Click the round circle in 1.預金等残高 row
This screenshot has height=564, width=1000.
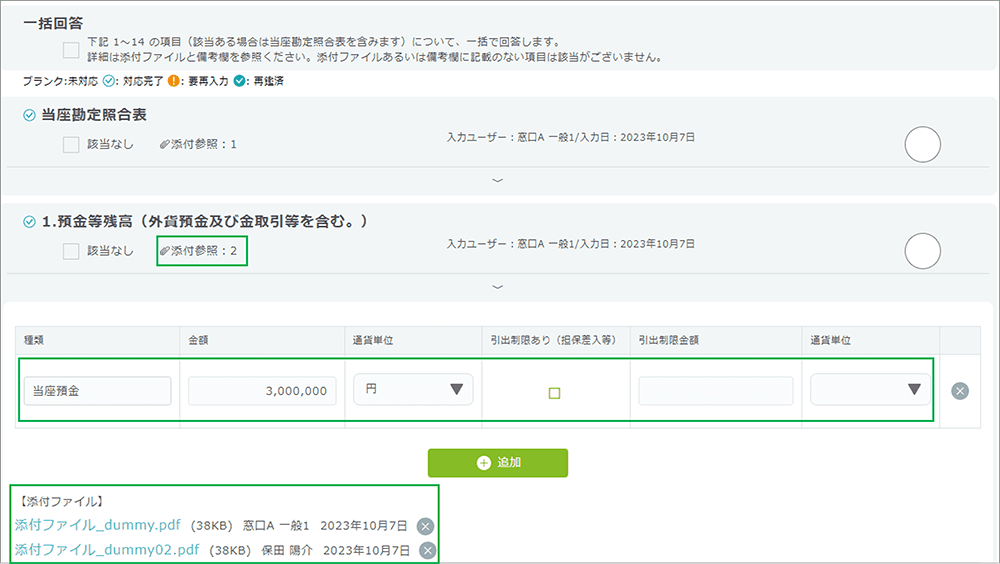tap(922, 251)
